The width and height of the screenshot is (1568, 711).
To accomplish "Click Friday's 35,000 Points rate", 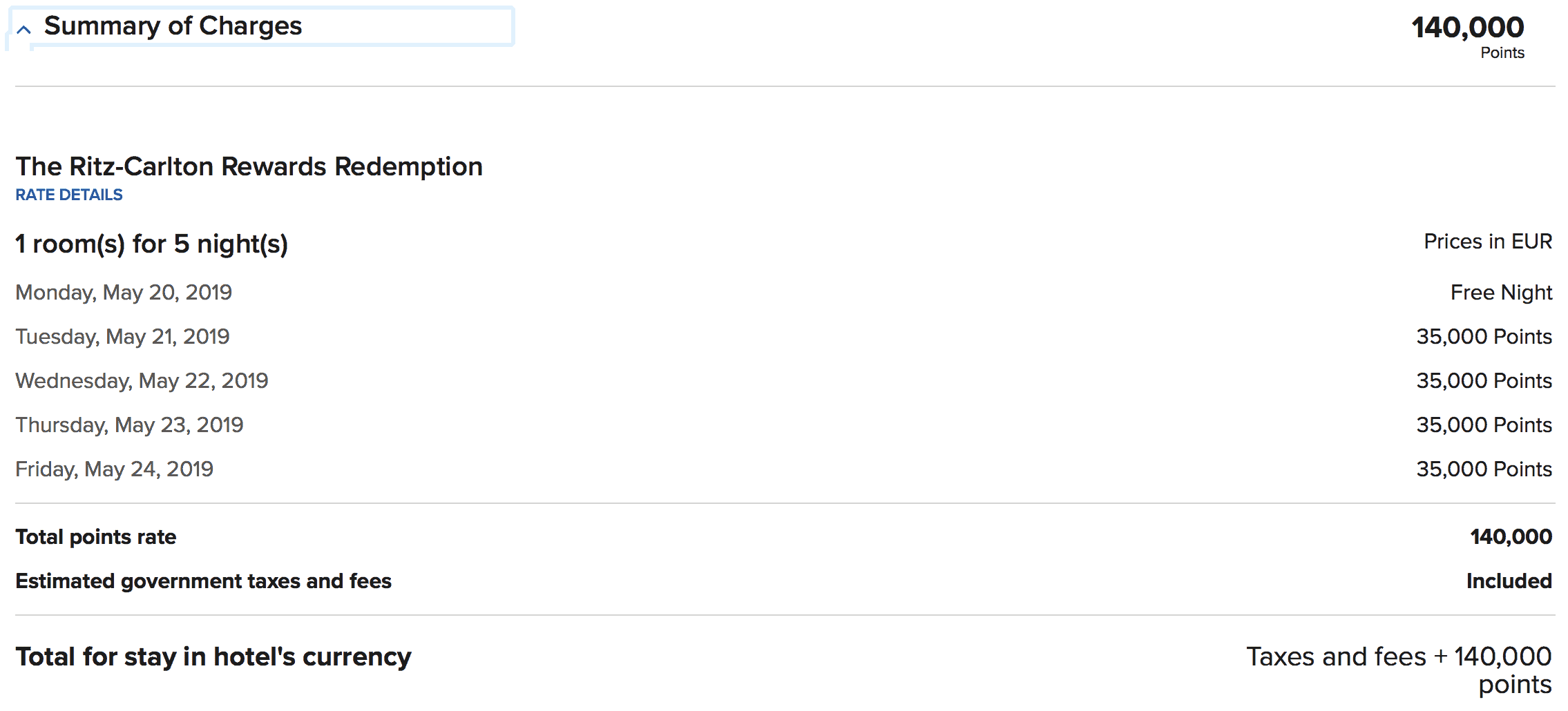I will 1484,469.
